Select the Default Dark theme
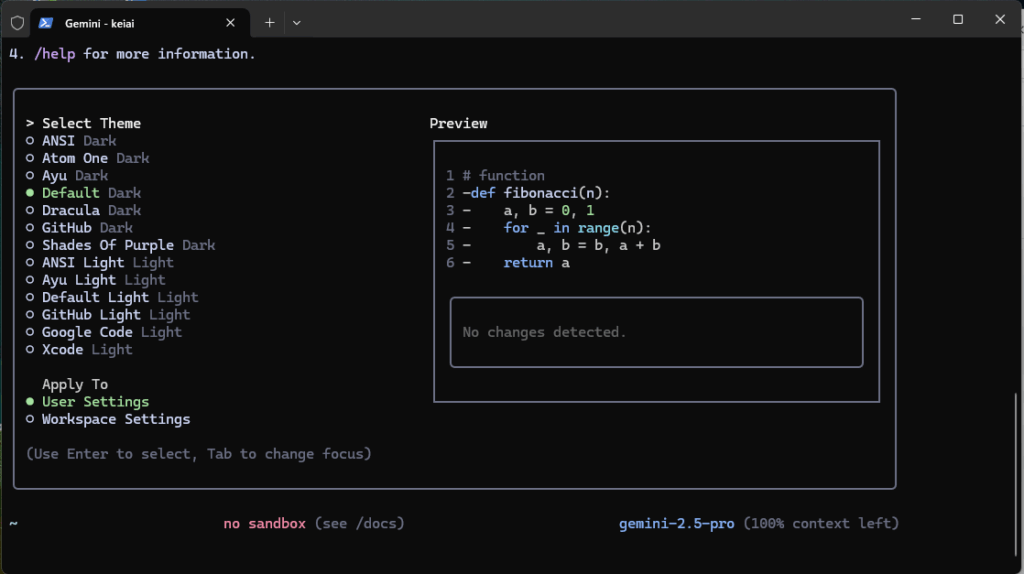This screenshot has width=1024, height=574. (84, 193)
